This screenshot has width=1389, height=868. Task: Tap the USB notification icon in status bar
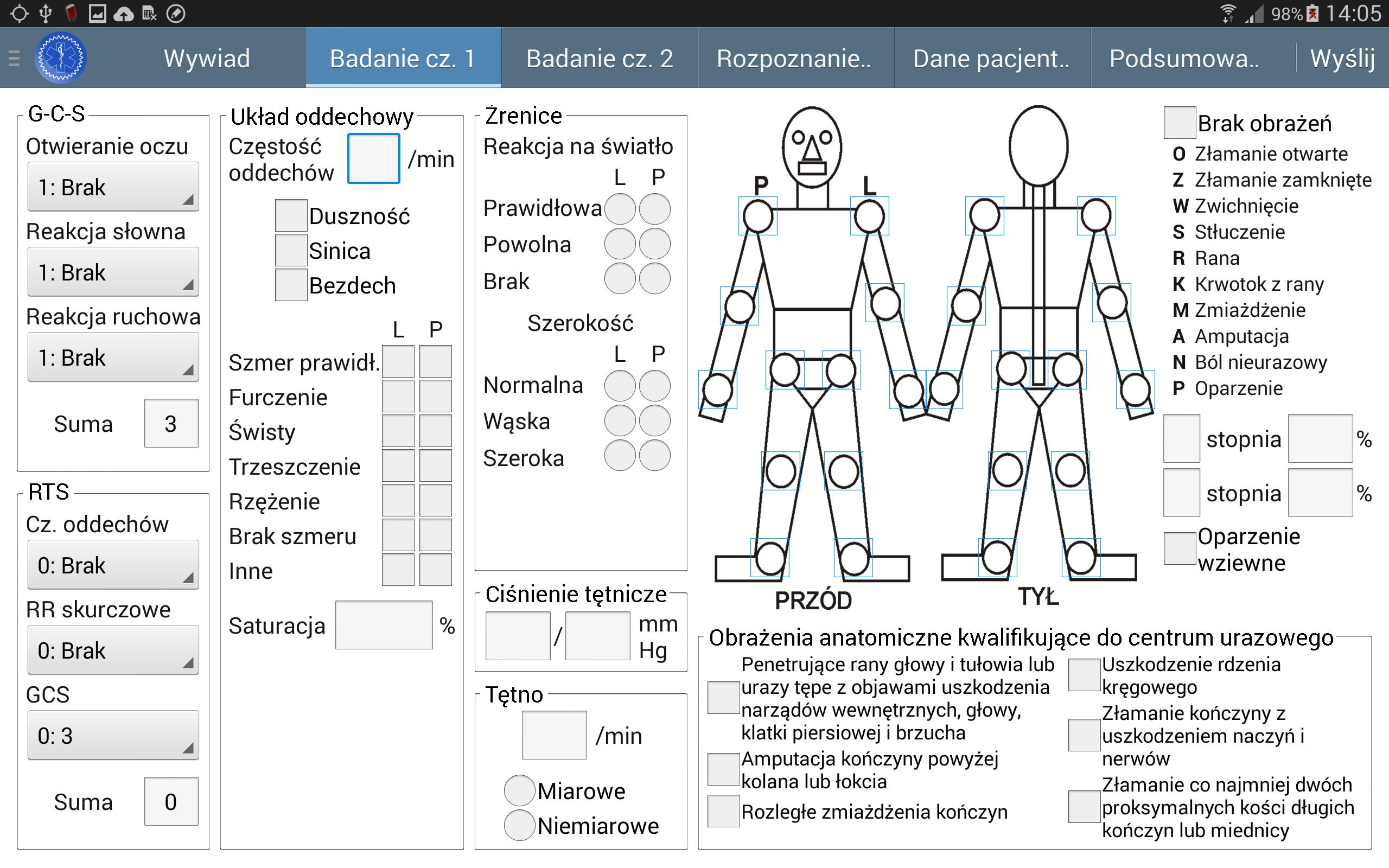tap(46, 13)
